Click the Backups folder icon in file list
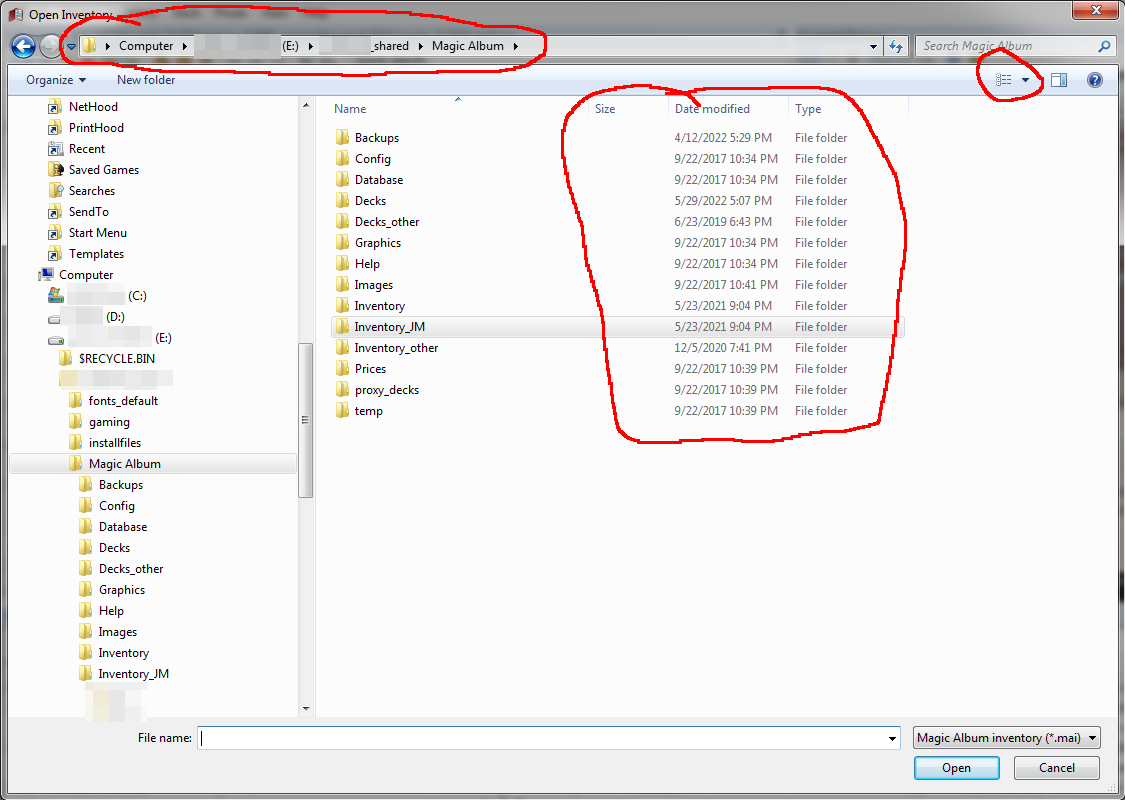Viewport: 1125px width, 800px height. tap(342, 137)
